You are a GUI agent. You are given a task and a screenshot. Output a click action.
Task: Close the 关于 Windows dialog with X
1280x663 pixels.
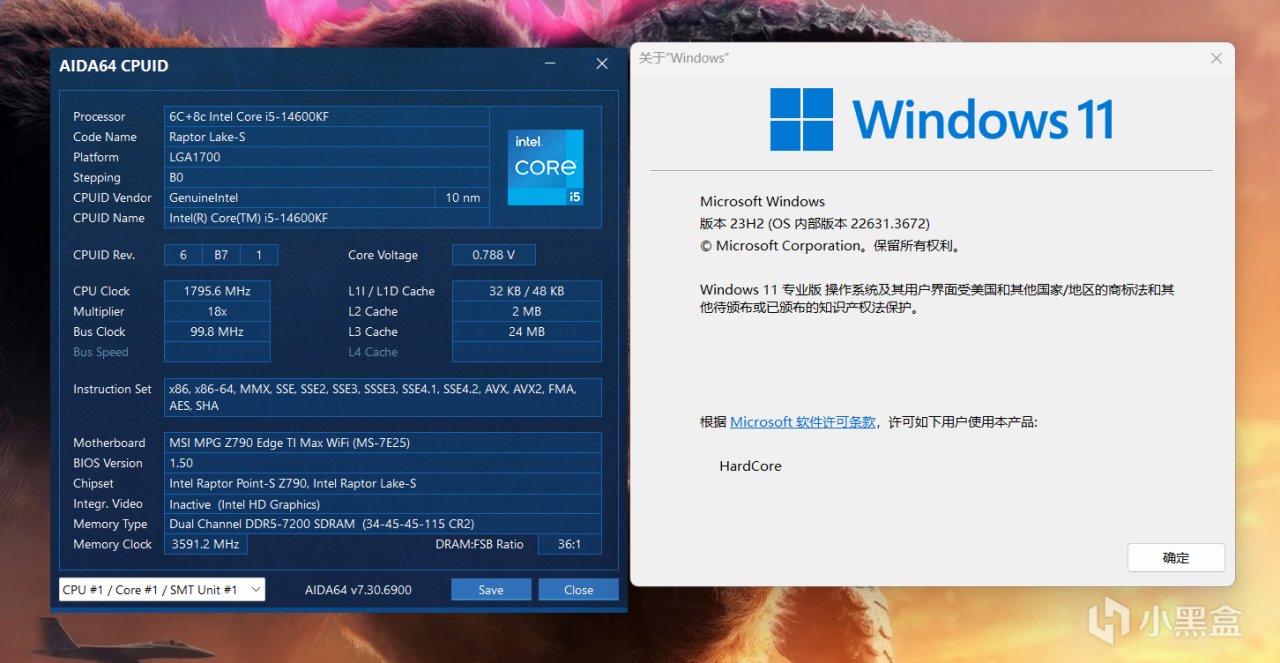[x=1216, y=58]
